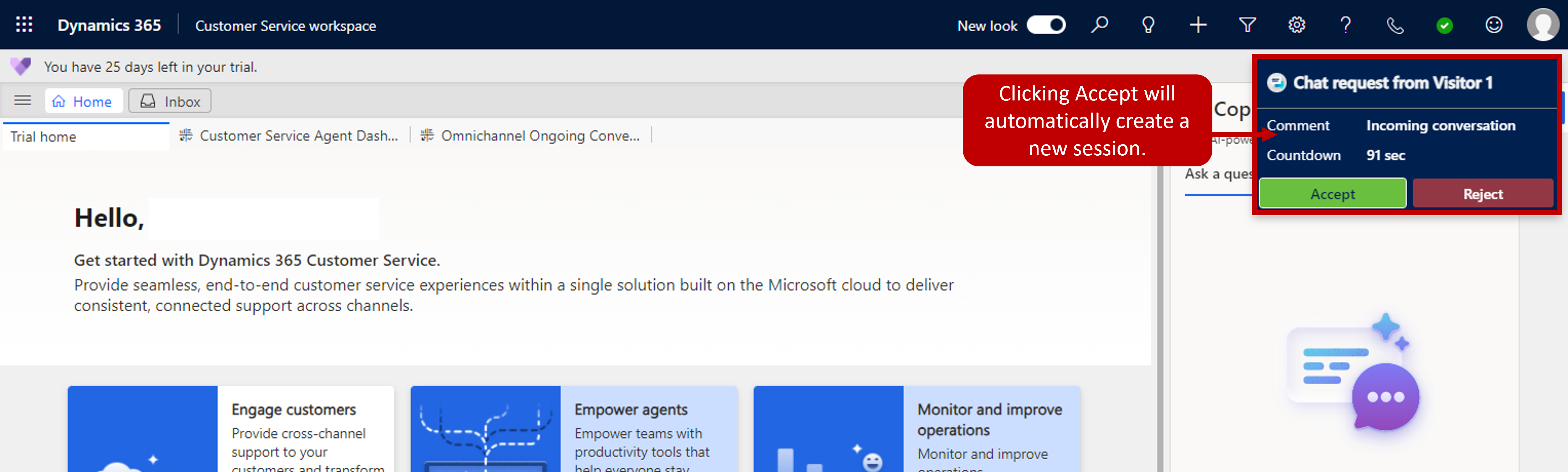This screenshot has height=472, width=1568.
Task: Click the "Chat request from Visitor 1" title
Action: [x=1393, y=83]
